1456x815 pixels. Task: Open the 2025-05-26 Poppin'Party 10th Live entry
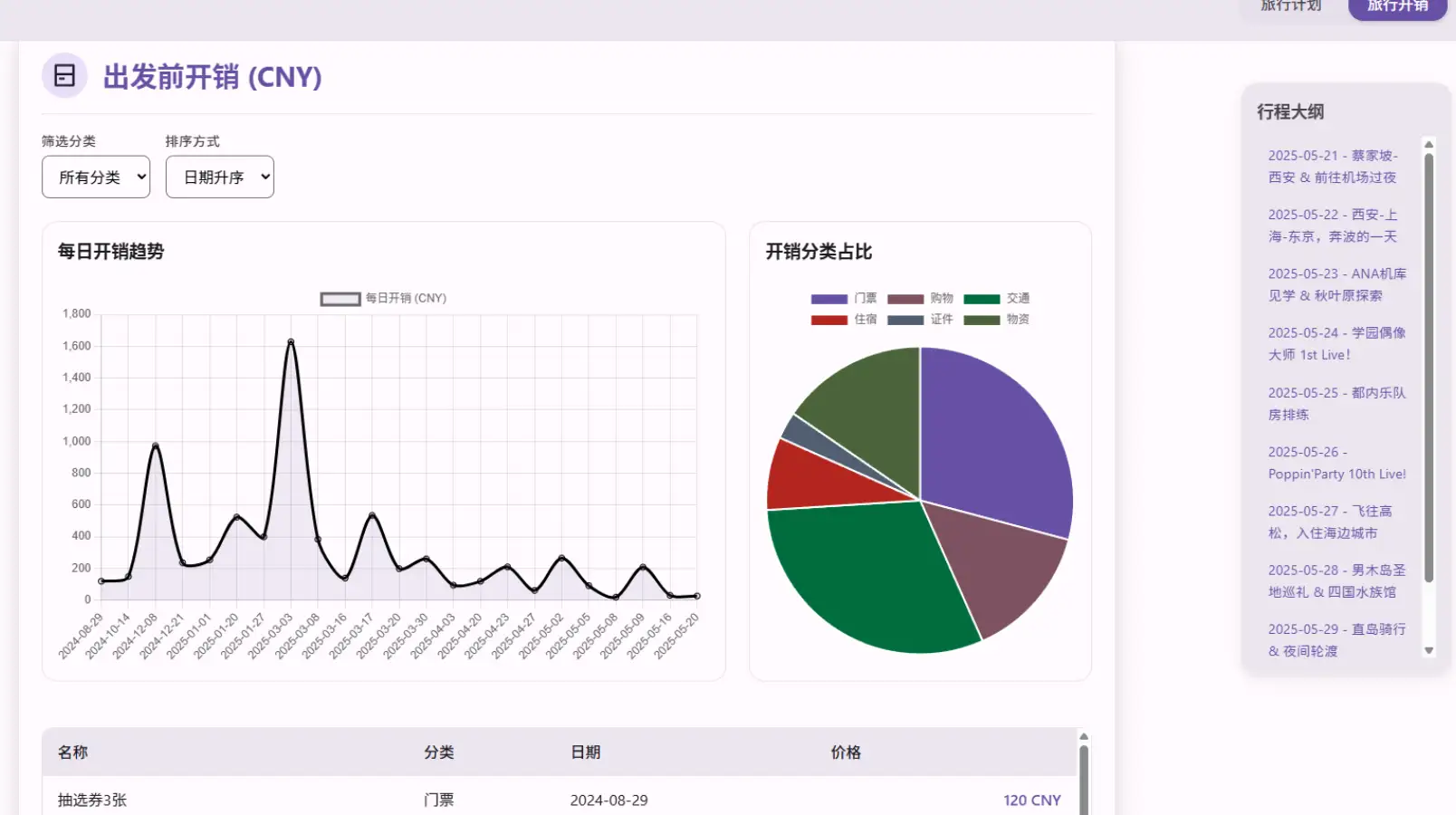tap(1336, 463)
